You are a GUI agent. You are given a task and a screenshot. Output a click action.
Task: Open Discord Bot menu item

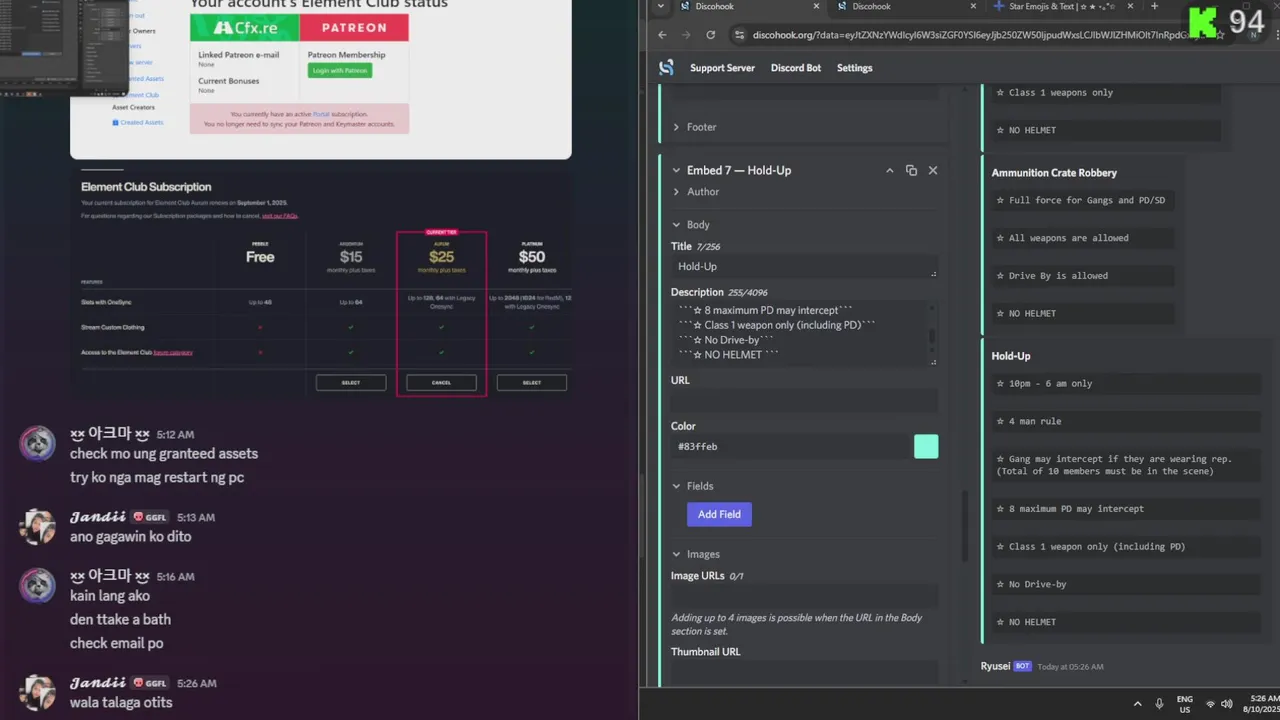point(796,68)
